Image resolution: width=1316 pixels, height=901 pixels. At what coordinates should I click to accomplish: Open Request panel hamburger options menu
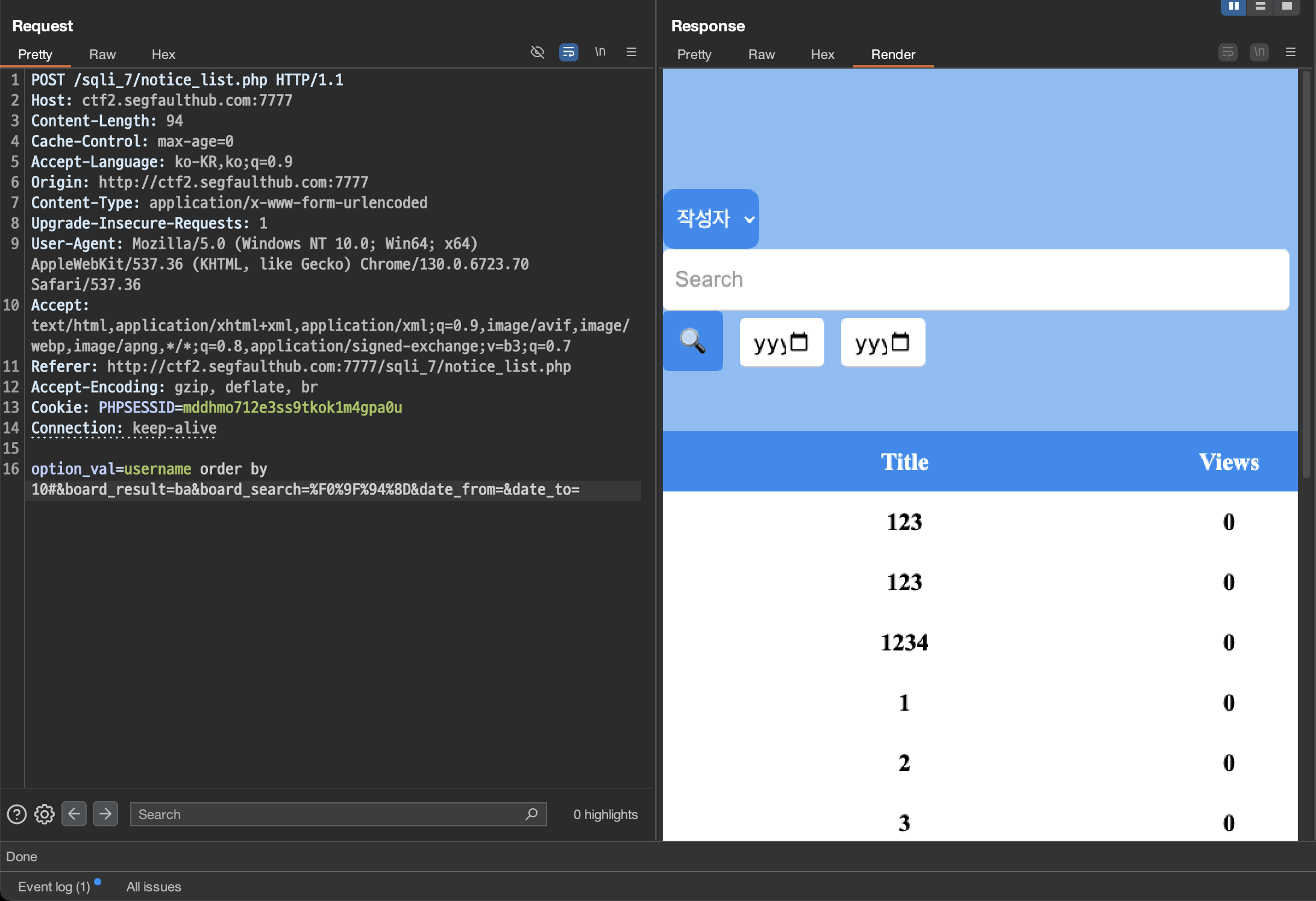click(x=631, y=52)
